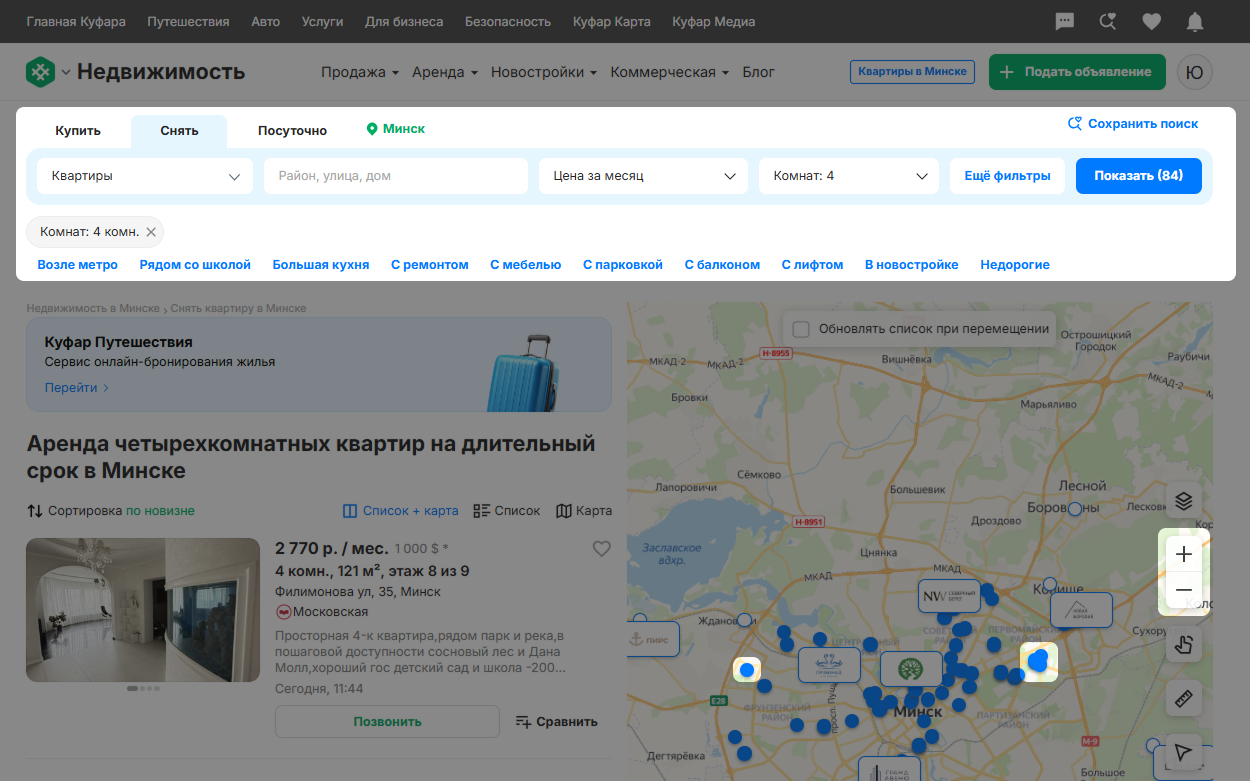Open the 'Новостройки' navigation menu
Image resolution: width=1250 pixels, height=781 pixels.
(544, 72)
